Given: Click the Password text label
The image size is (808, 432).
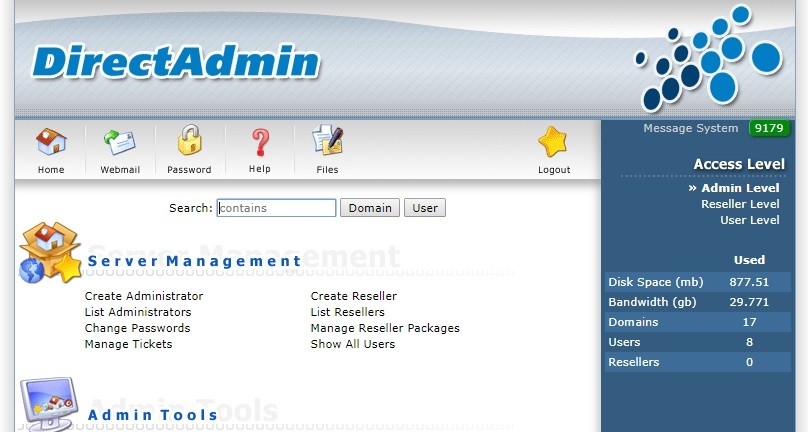Looking at the screenshot, I should 189,170.
